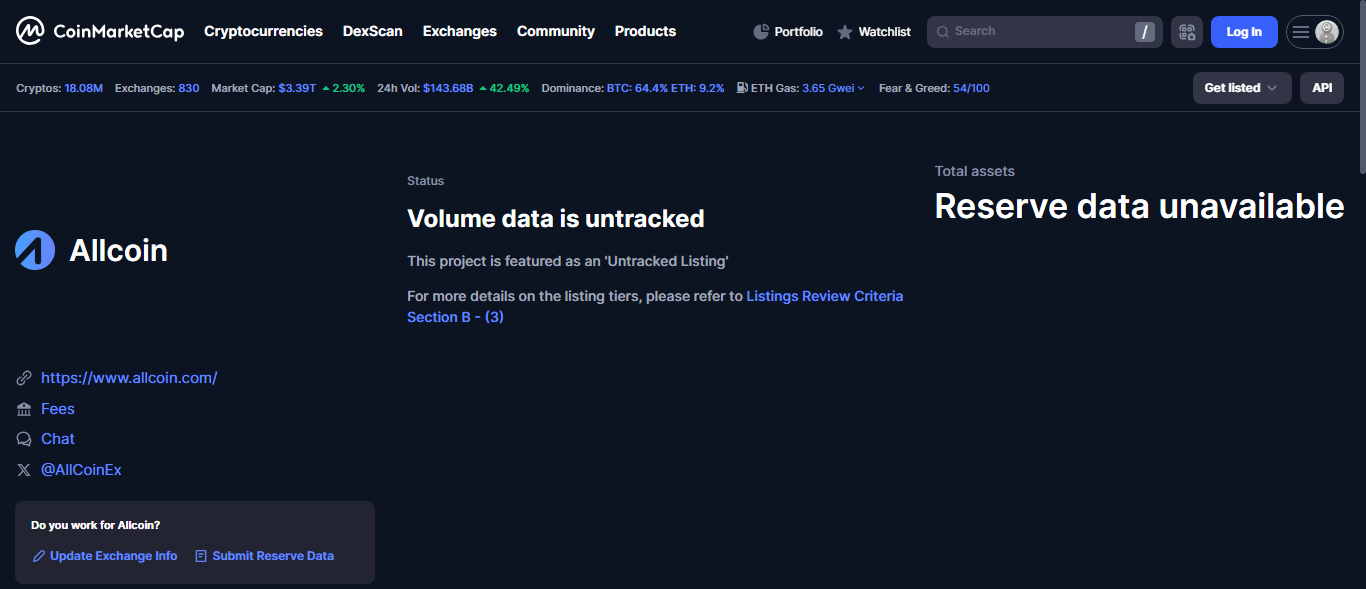Open the allcoin.com website link
The image size is (1366, 589).
click(129, 378)
